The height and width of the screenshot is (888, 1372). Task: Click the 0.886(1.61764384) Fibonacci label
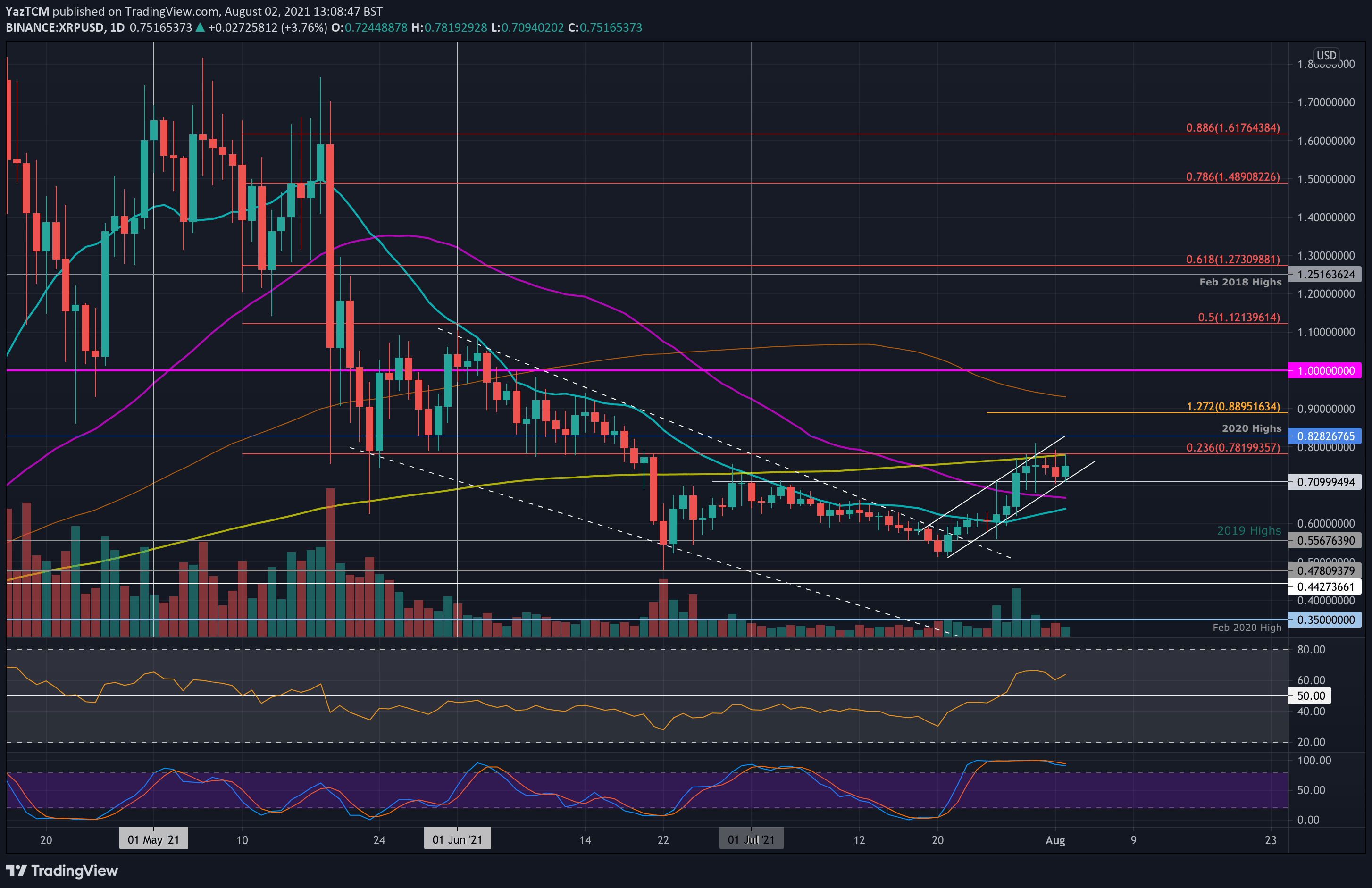click(x=1232, y=127)
